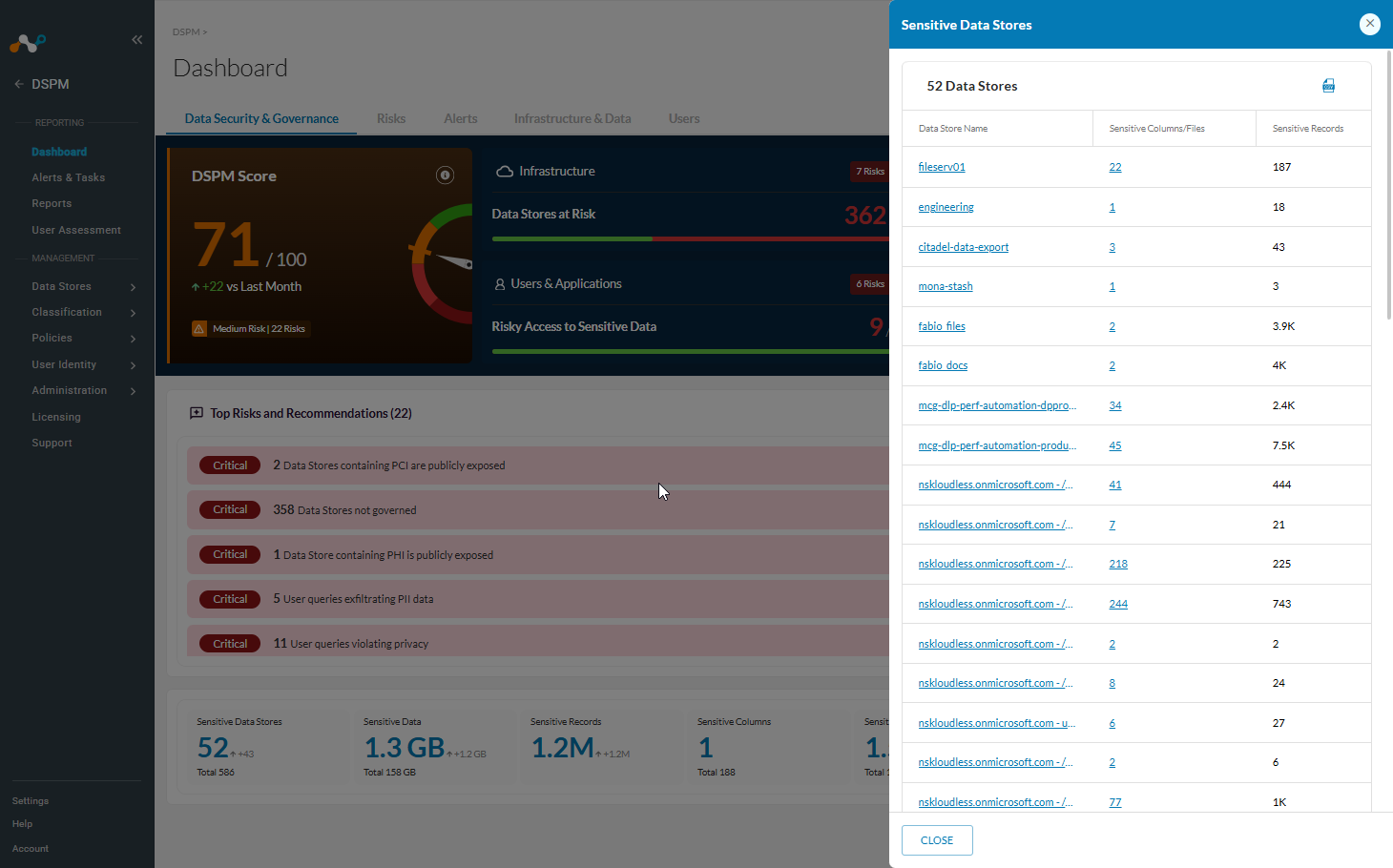Click the Netskope logo icon
The height and width of the screenshot is (868, 1393).
click(28, 43)
